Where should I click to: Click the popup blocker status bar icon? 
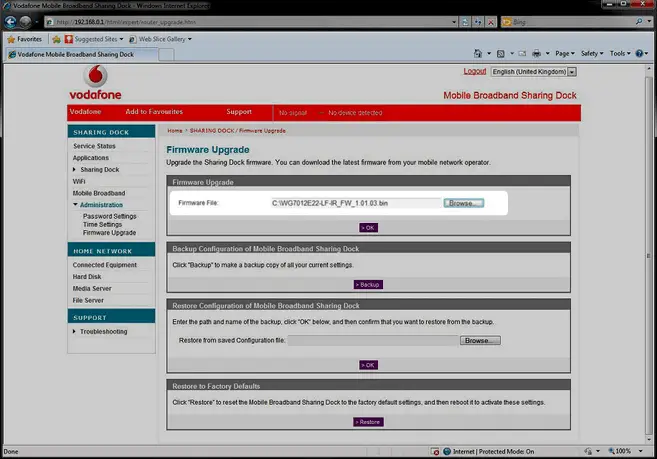click(x=435, y=451)
